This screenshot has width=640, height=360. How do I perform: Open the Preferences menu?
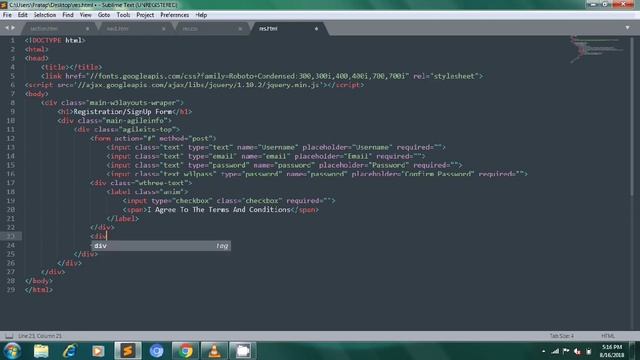174,15
